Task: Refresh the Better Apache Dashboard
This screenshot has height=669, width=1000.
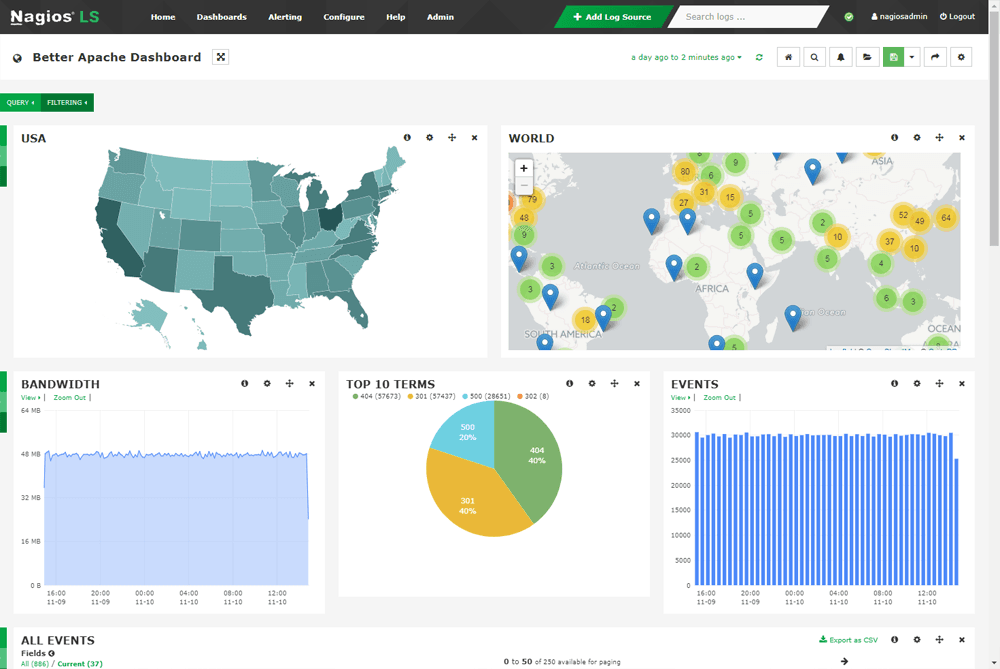Action: click(759, 57)
